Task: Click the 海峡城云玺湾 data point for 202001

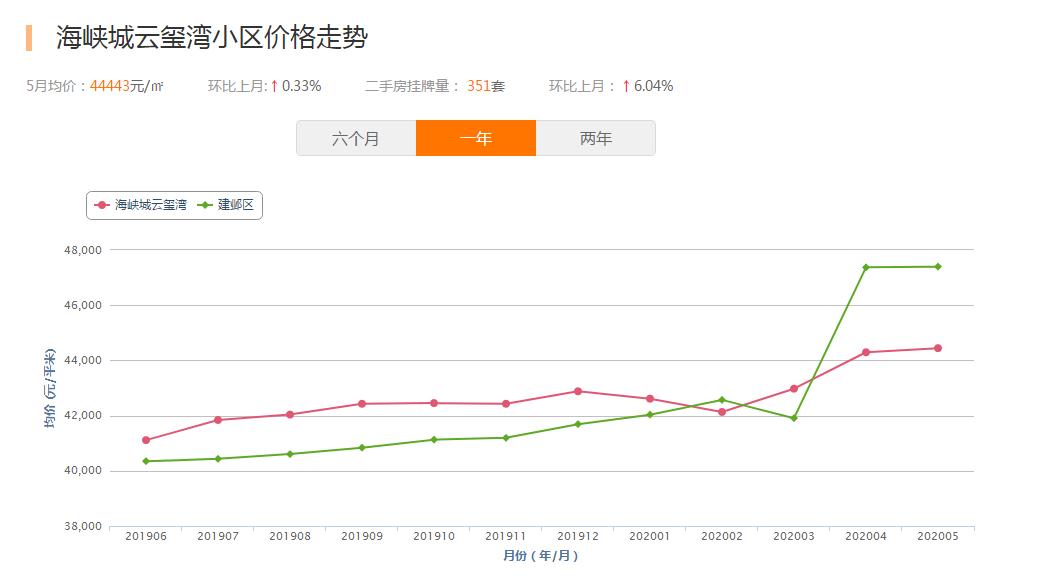Action: (650, 399)
